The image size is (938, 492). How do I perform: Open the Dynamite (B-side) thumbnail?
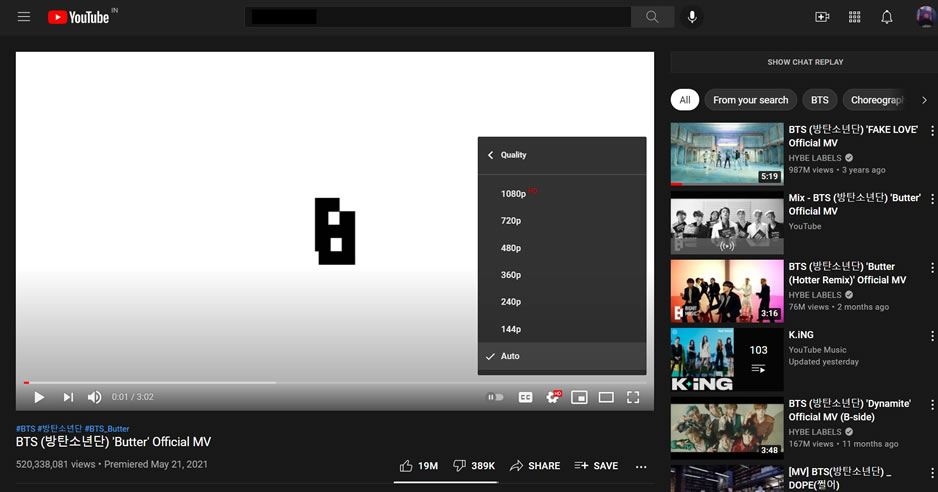click(727, 428)
